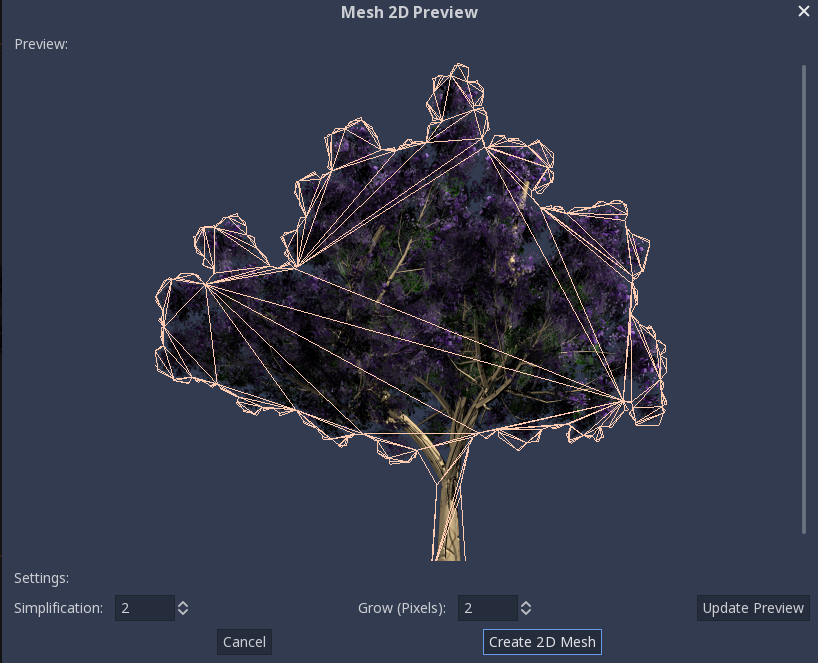Viewport: 818px width, 663px height.
Task: Close the Mesh 2D Preview dialog
Action: (x=803, y=11)
